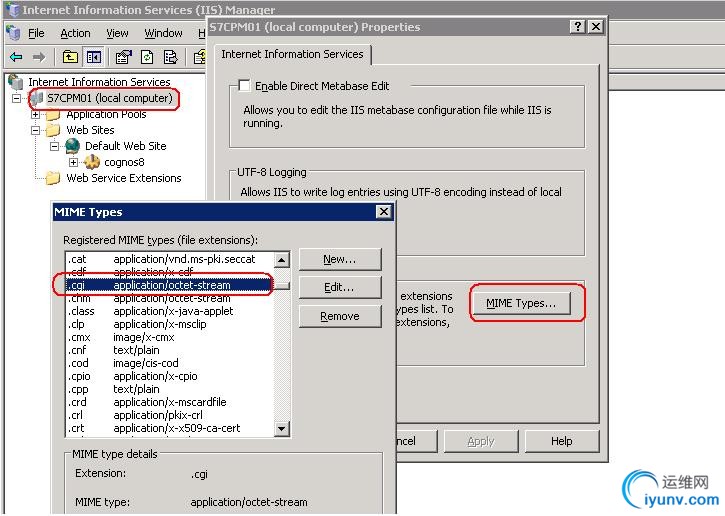
Task: Open the Window menu
Action: (x=163, y=33)
